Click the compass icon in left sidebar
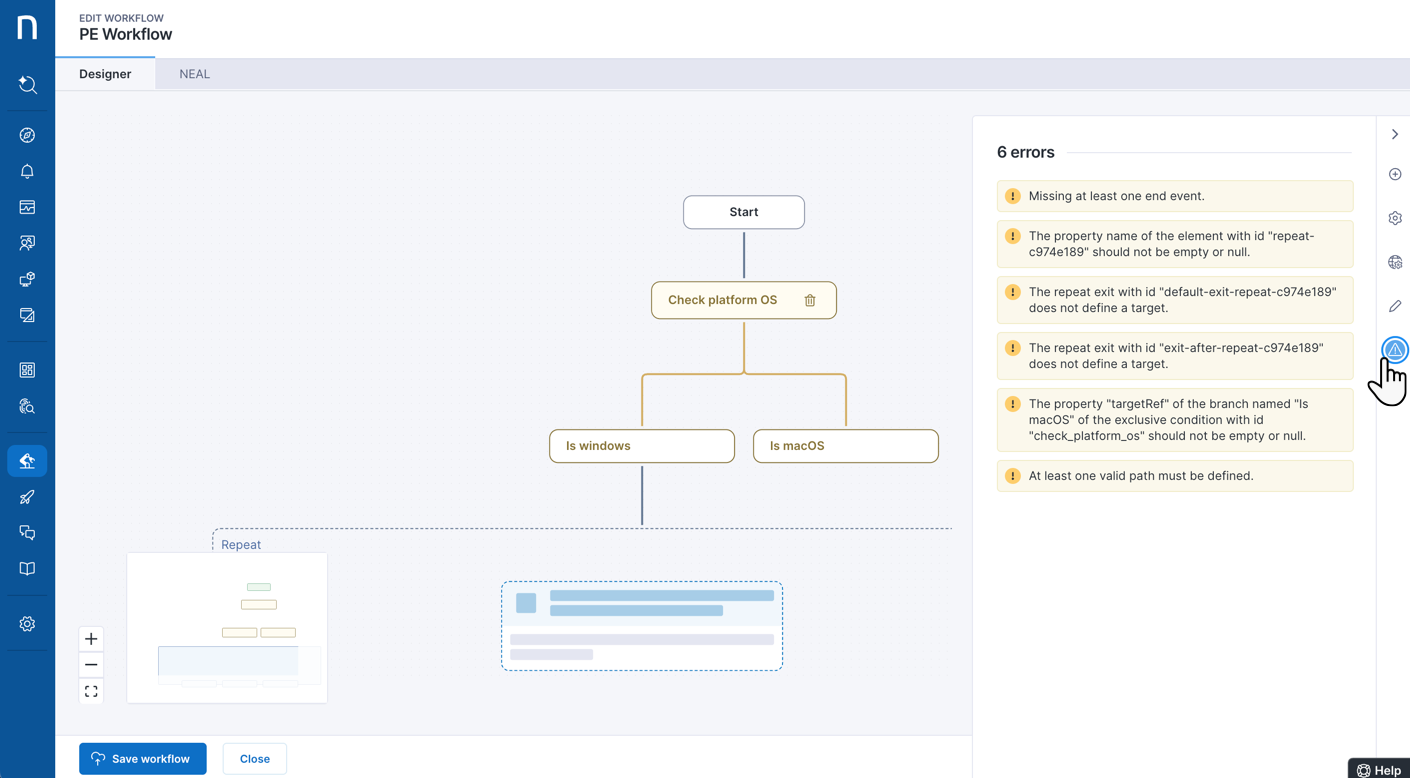The height and width of the screenshot is (778, 1410). 27,135
